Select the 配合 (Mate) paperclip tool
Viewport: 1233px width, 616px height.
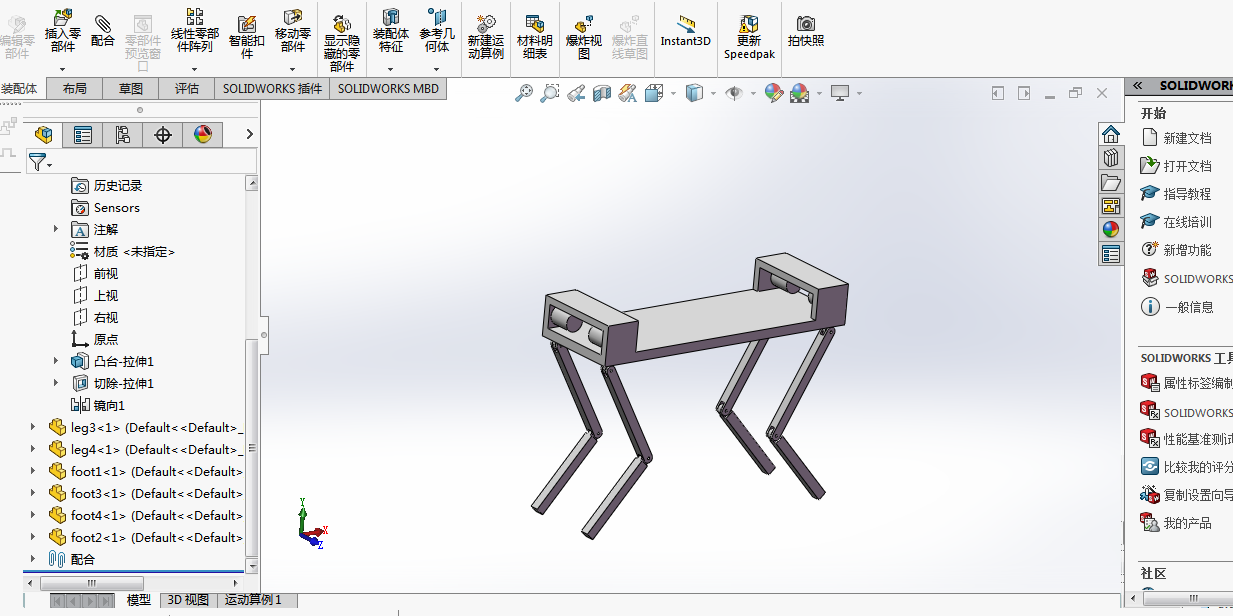pos(103,29)
